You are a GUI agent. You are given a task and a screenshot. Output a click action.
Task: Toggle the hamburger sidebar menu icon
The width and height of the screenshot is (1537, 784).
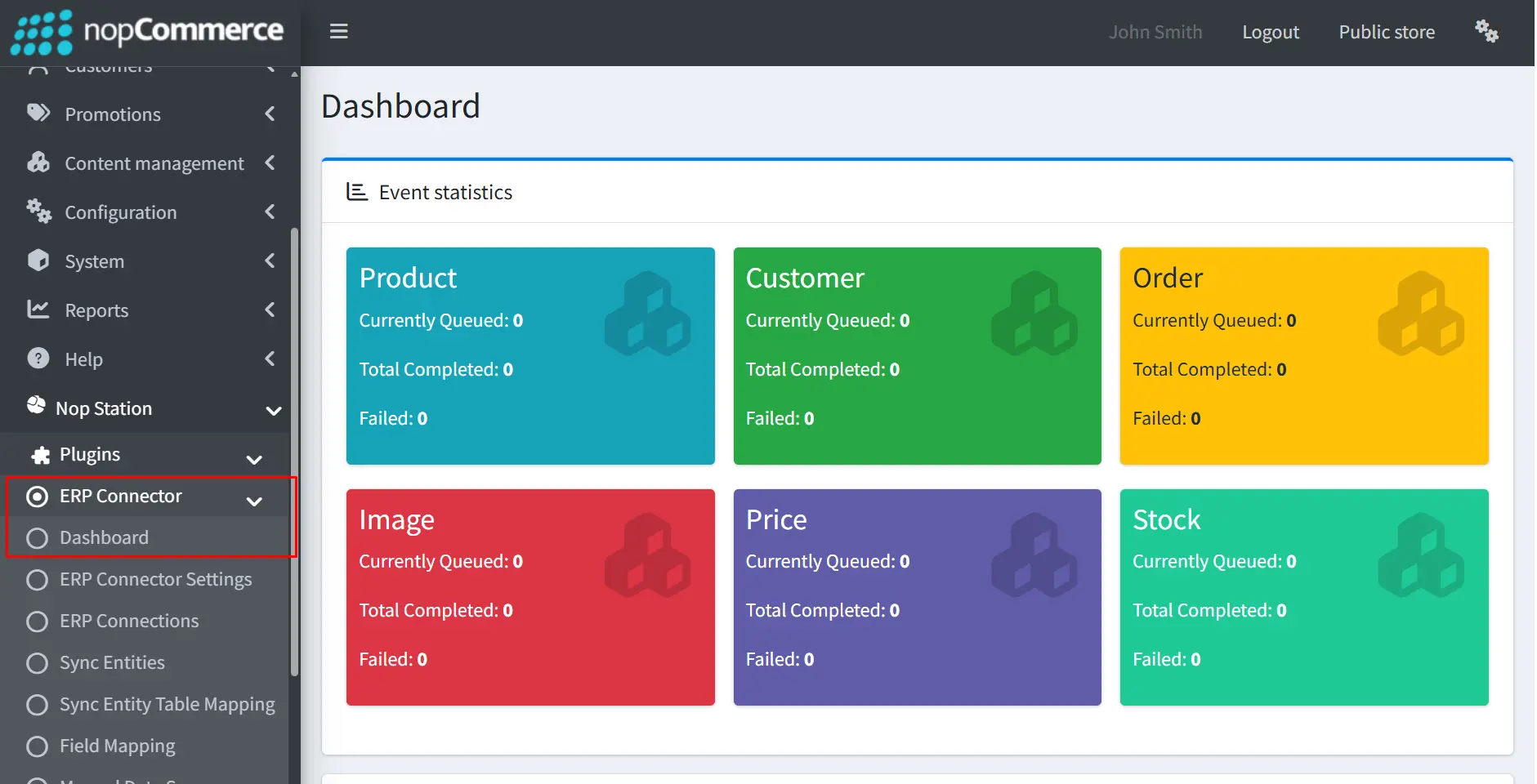[x=339, y=31]
